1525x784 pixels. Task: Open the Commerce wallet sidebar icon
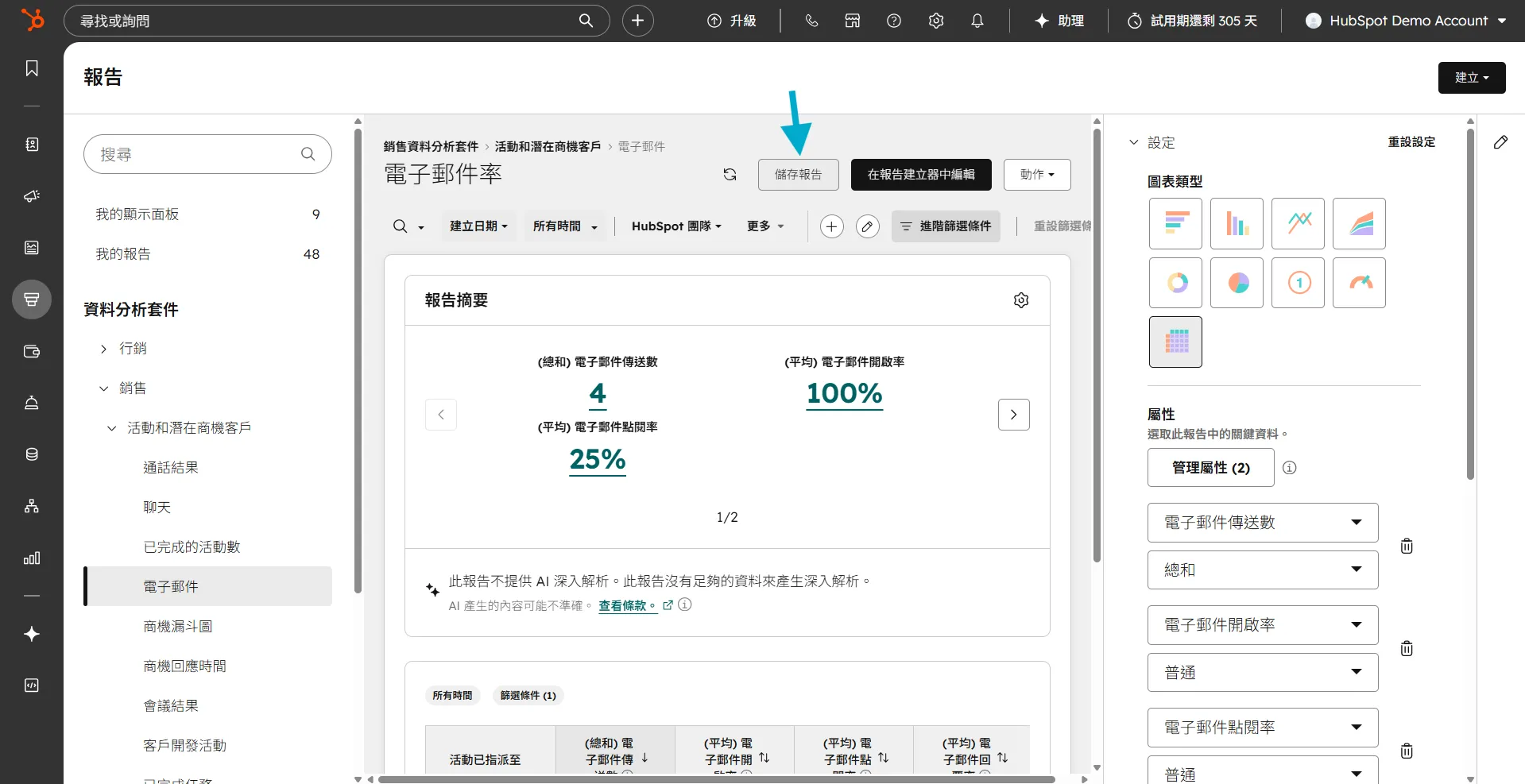pyautogui.click(x=32, y=351)
